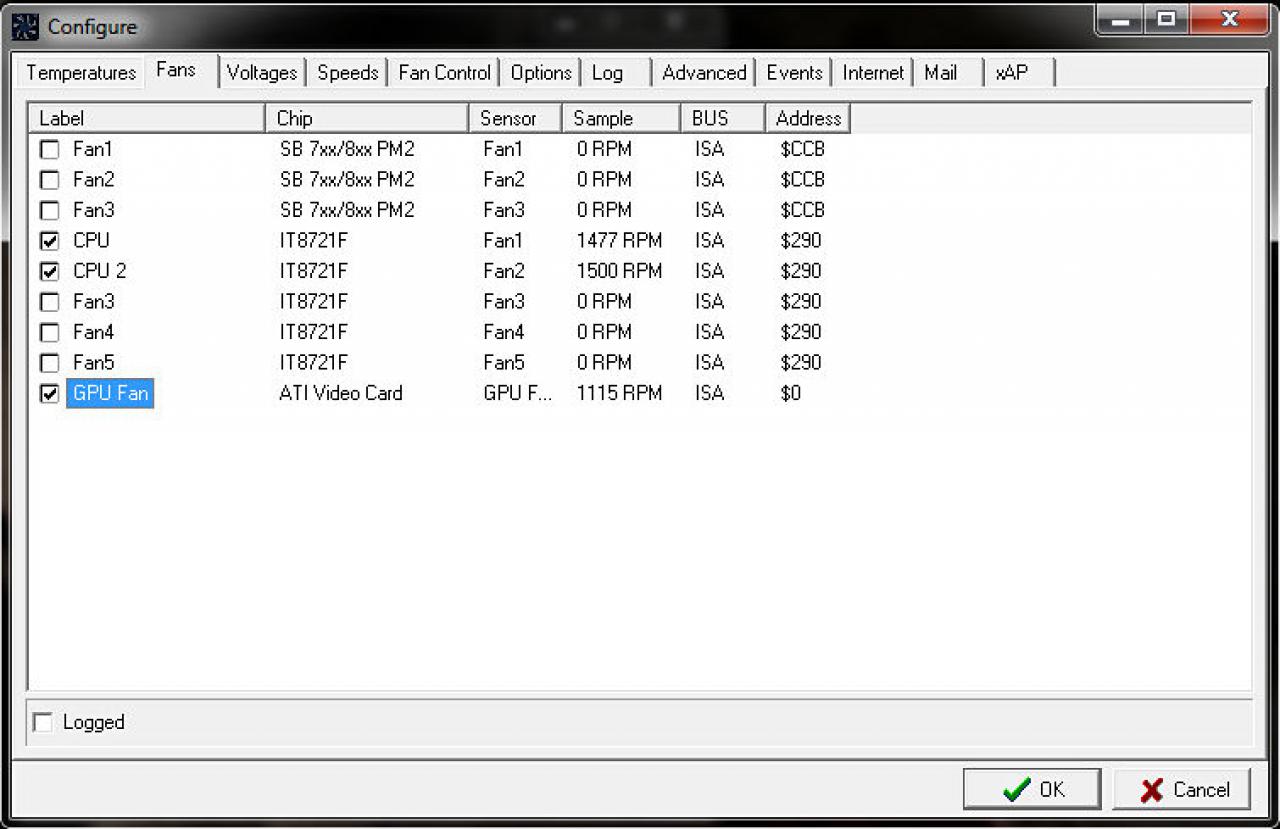Open the Fan Control tab
Screen dimensions: 1280x829
tap(444, 72)
